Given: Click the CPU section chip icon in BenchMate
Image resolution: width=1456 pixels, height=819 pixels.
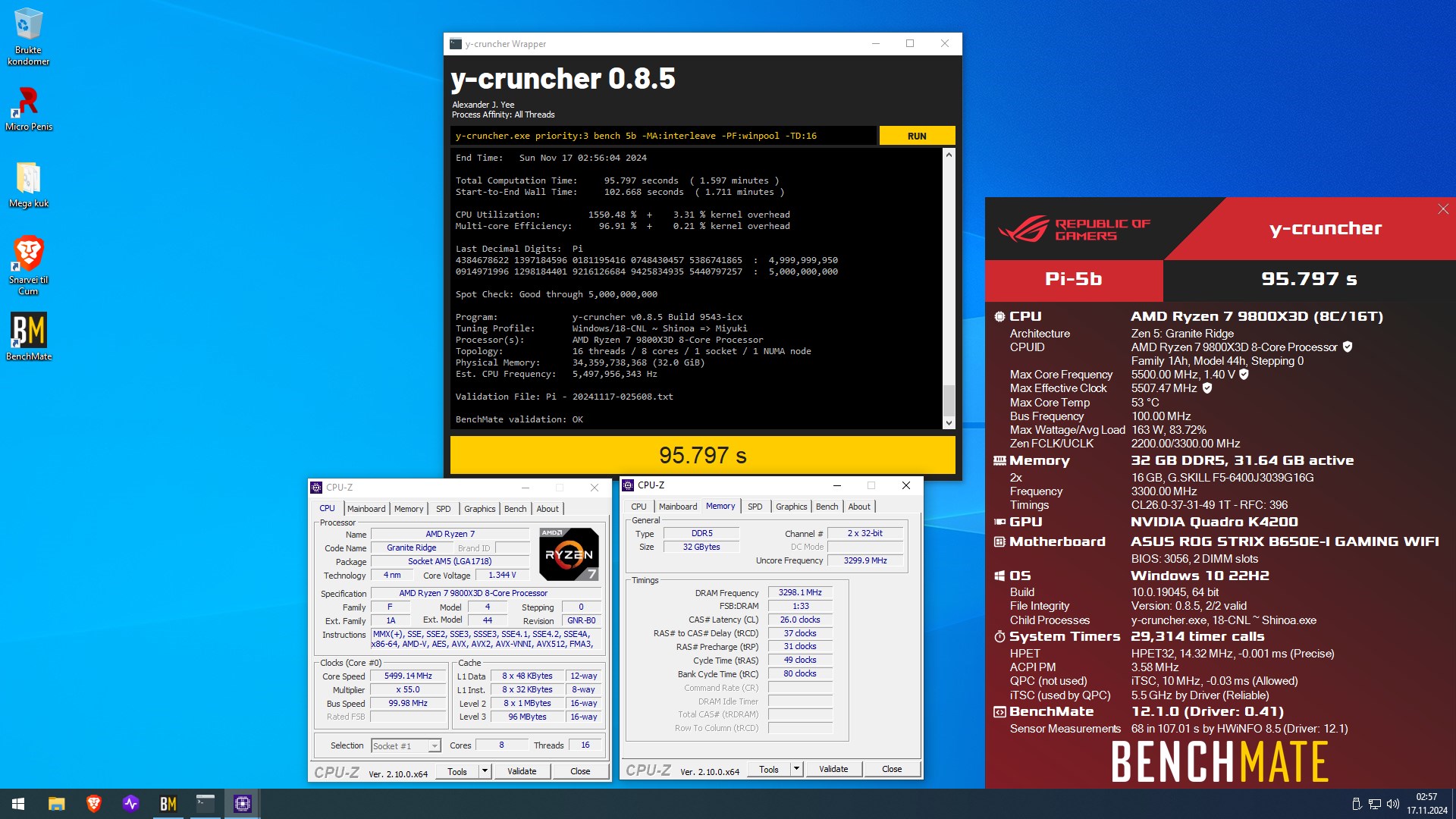Looking at the screenshot, I should point(999,316).
